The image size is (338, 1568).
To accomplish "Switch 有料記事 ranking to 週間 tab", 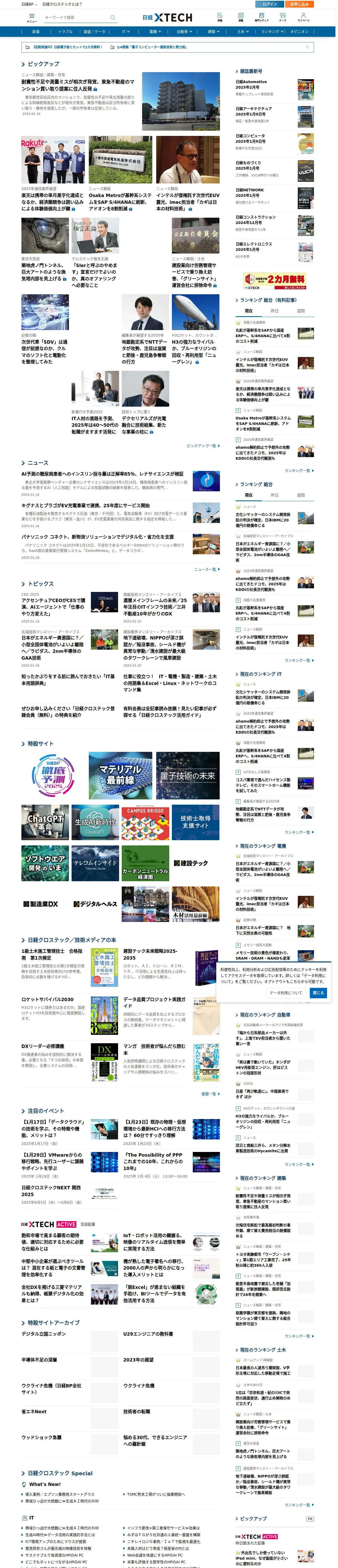I will tap(301, 311).
